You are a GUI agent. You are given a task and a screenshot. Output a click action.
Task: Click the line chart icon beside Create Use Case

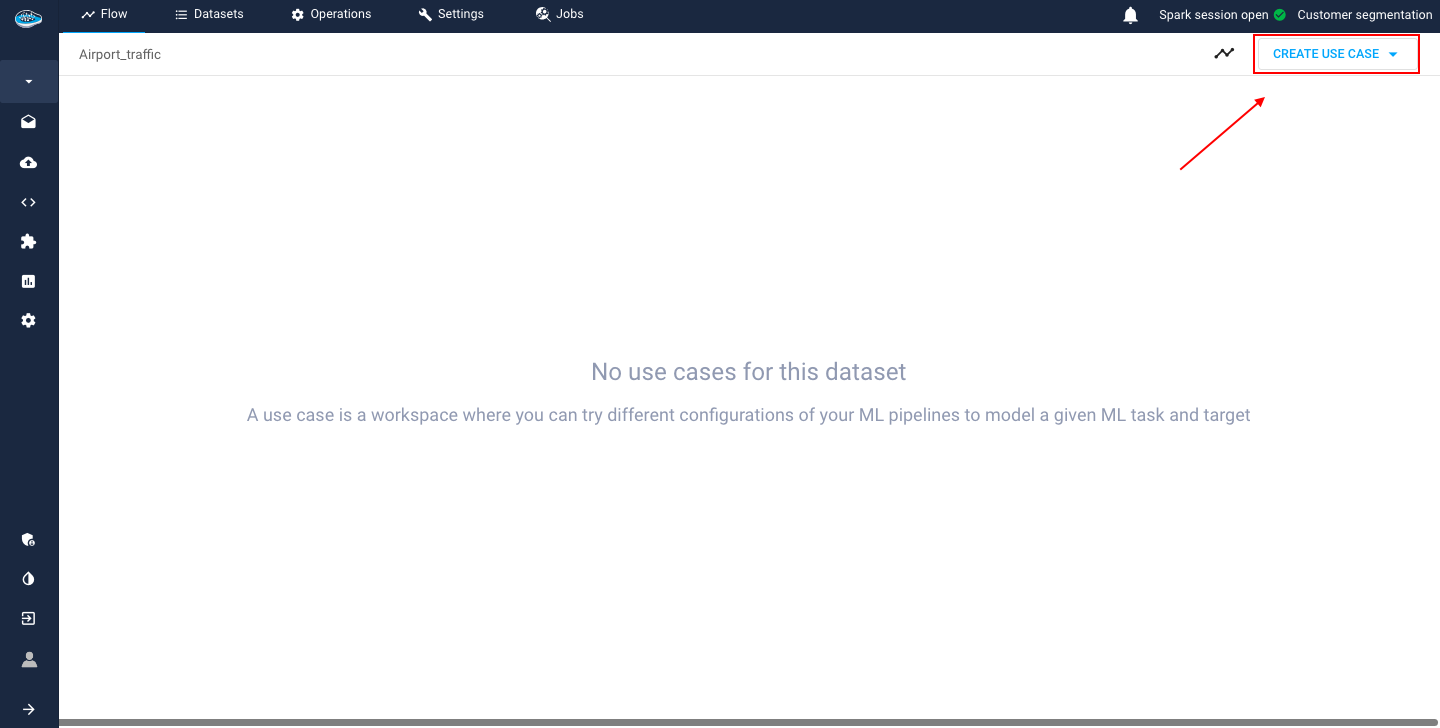pos(1224,54)
